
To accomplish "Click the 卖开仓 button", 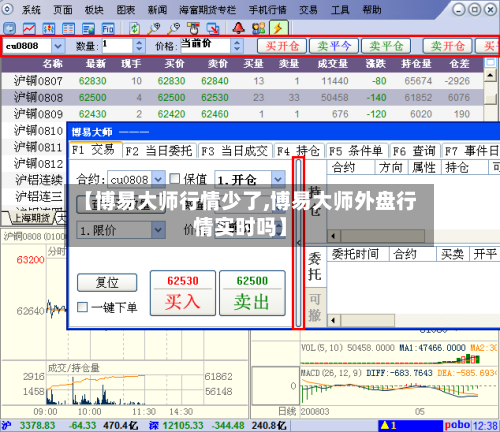I will [x=447, y=46].
